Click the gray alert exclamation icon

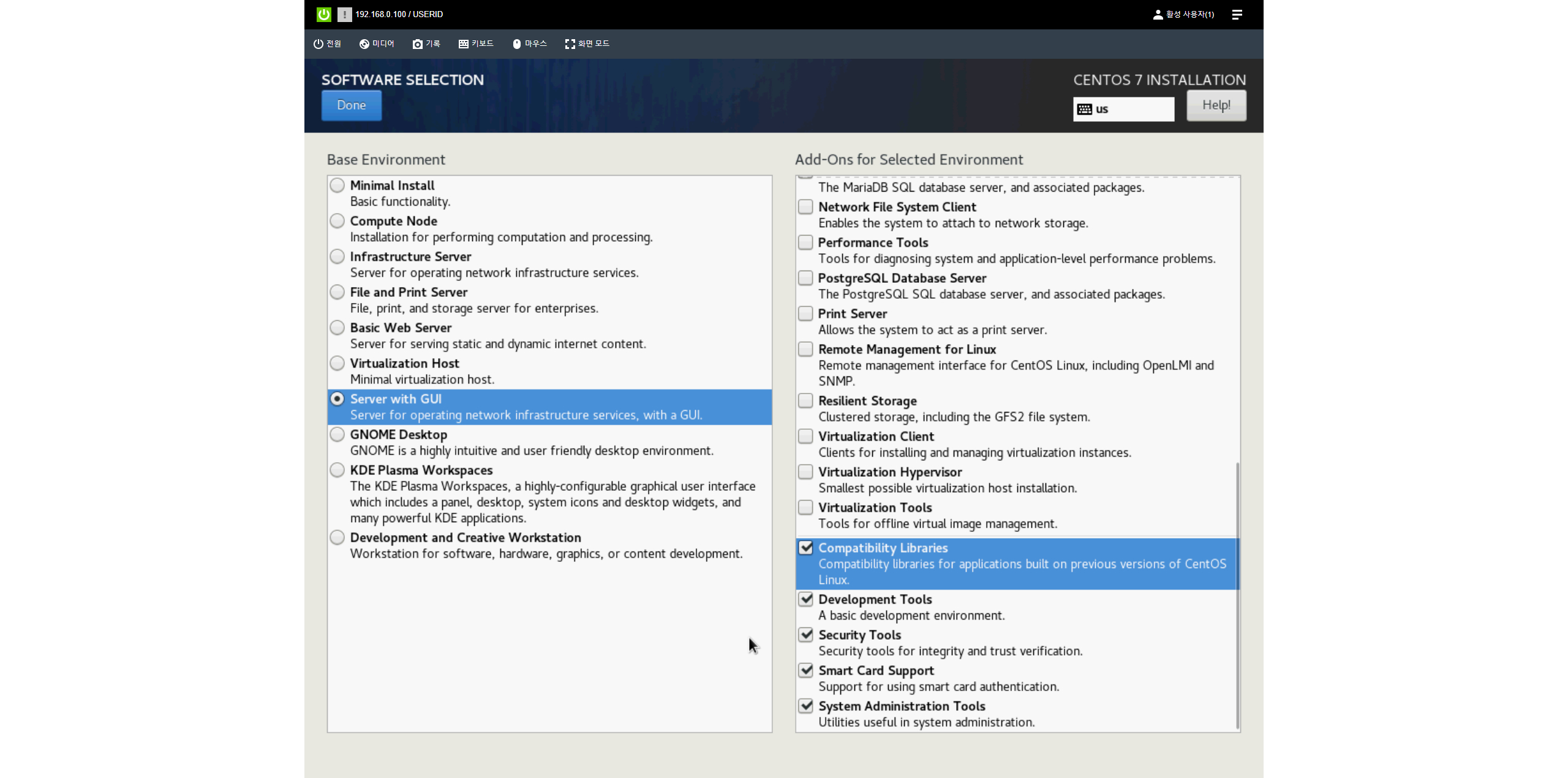tap(344, 14)
